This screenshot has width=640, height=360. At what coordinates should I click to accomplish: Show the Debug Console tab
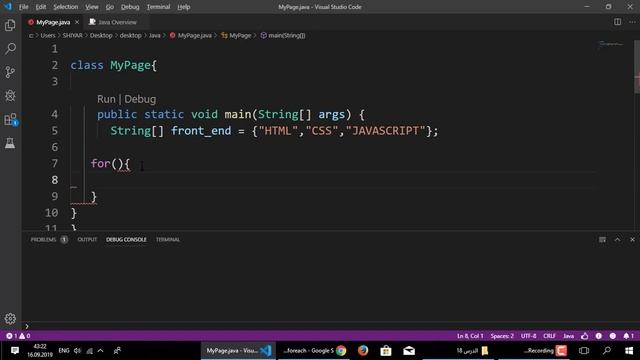(126, 240)
